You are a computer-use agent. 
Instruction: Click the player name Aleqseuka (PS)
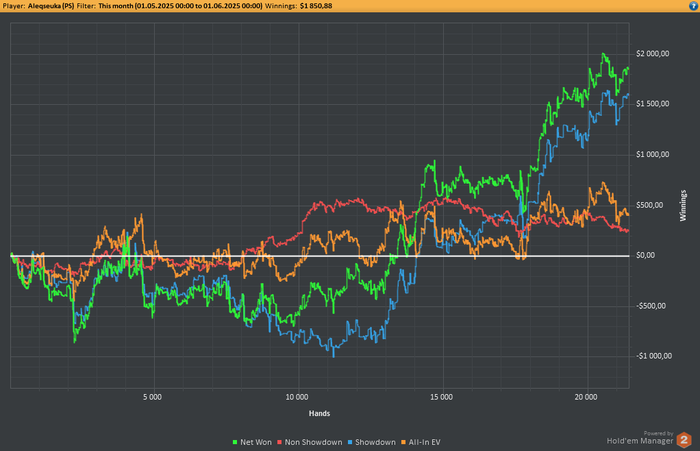pyautogui.click(x=51, y=6)
